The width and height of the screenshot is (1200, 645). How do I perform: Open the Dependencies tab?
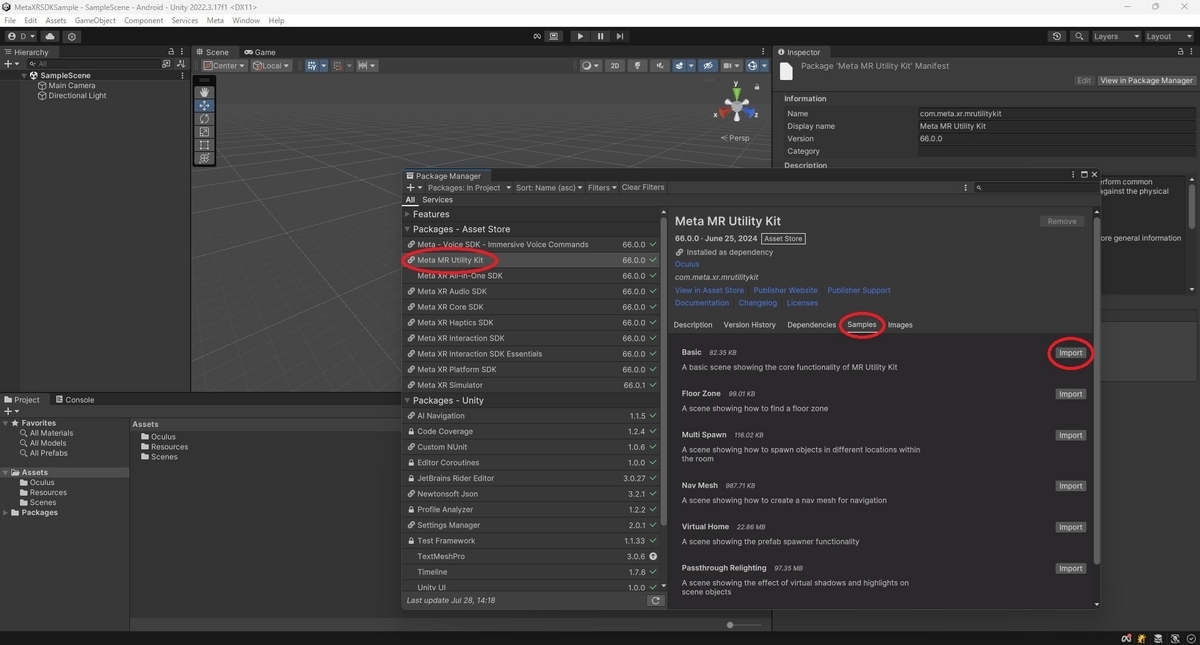[x=811, y=325]
